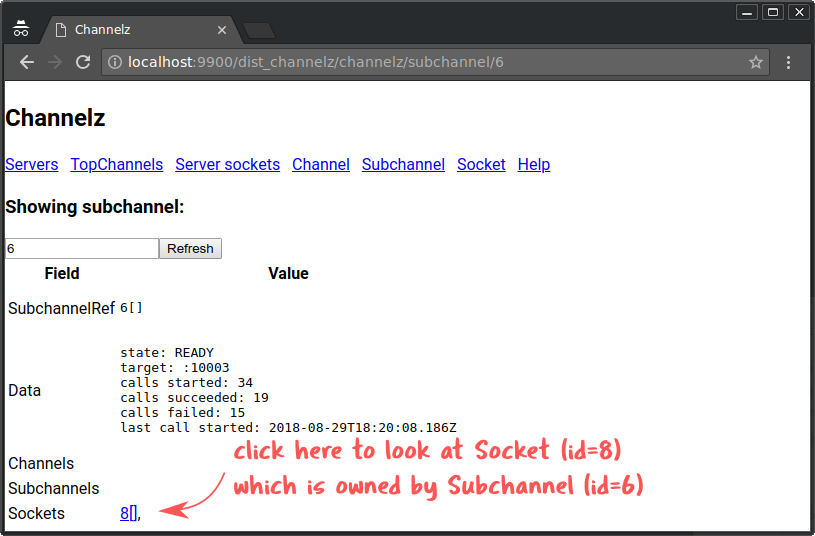815x536 pixels.
Task: Click the browser forward arrow
Action: 55,62
